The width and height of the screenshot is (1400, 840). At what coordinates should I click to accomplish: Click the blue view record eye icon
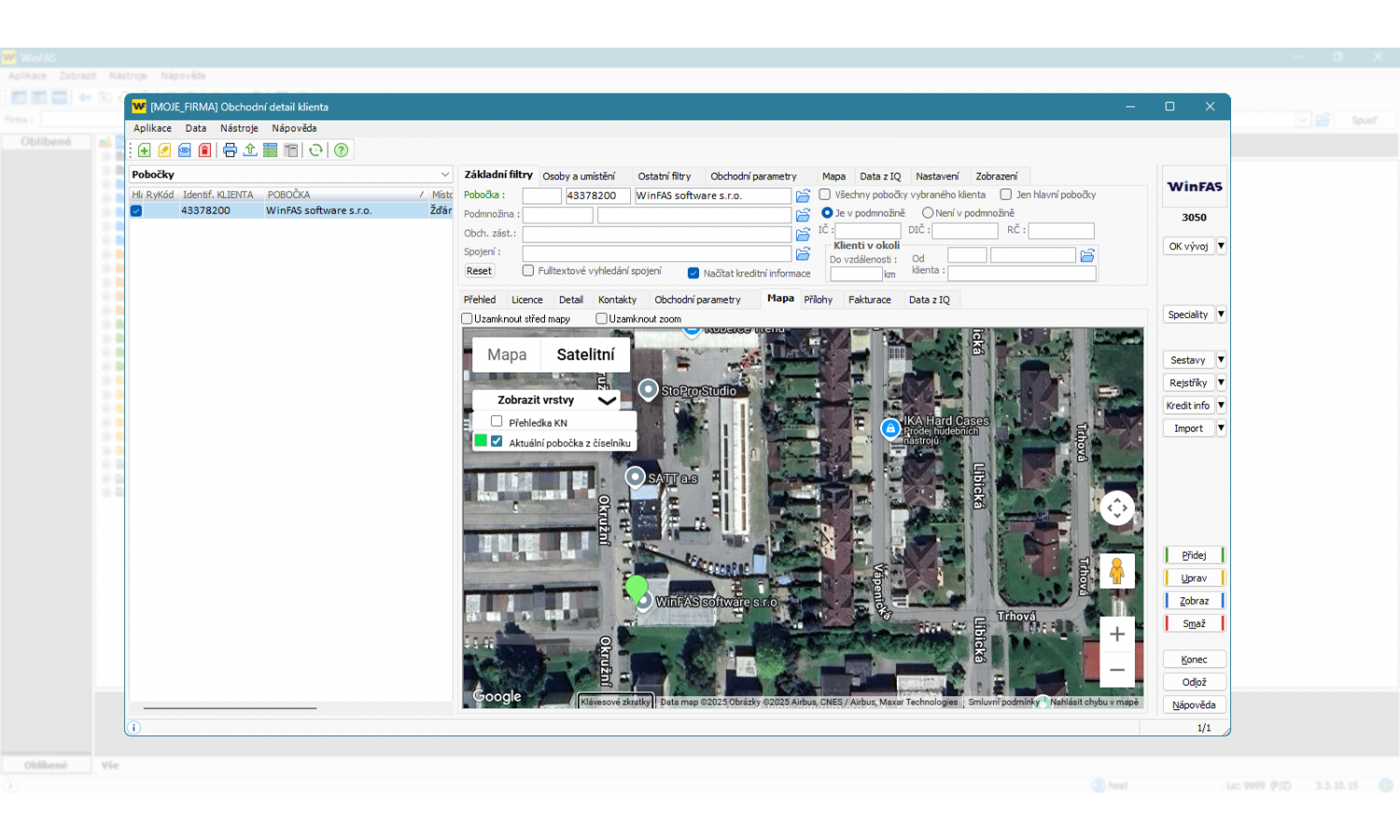tap(185, 150)
